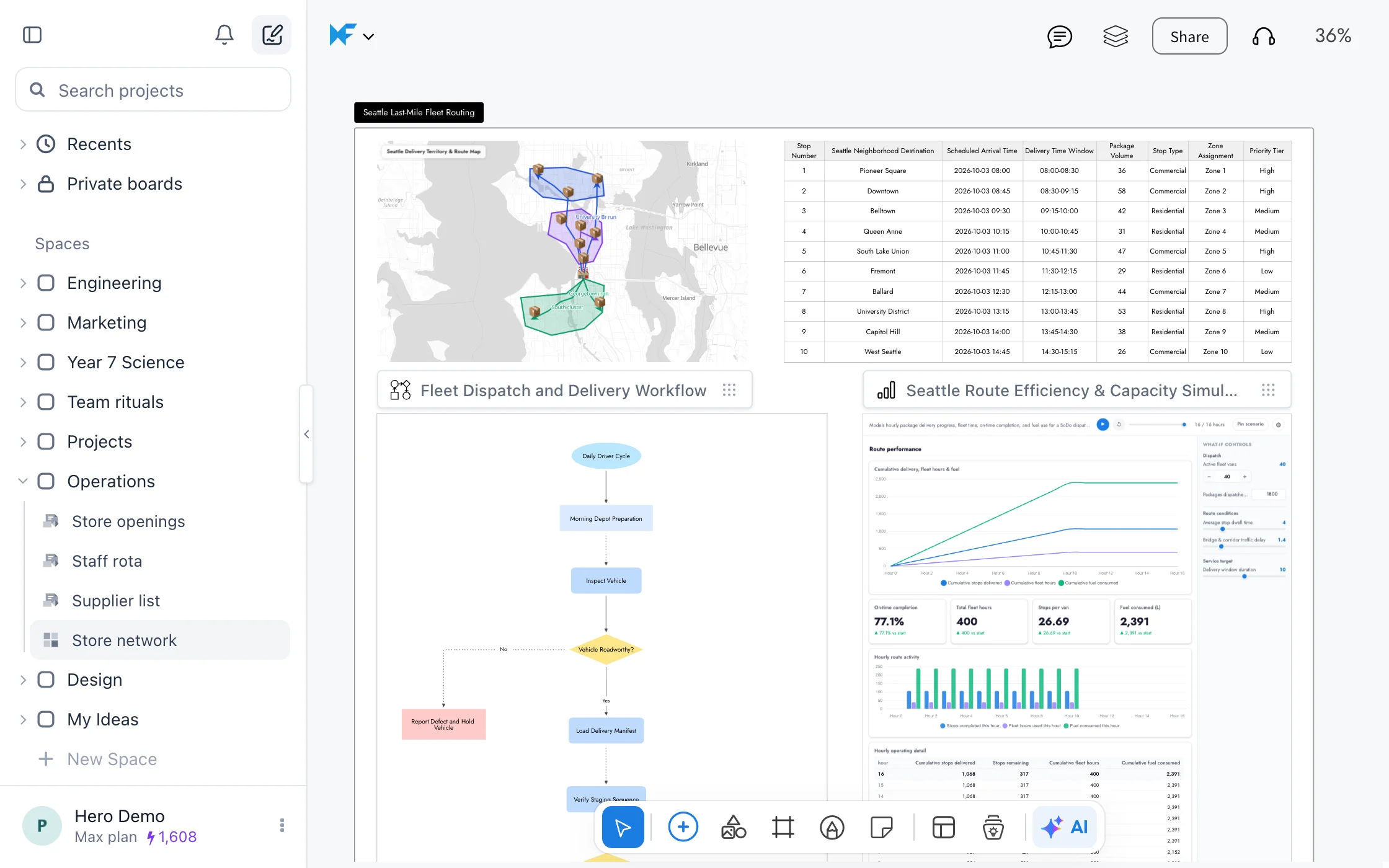Select the frame crop tool
Image resolution: width=1389 pixels, height=868 pixels.
pos(783,827)
